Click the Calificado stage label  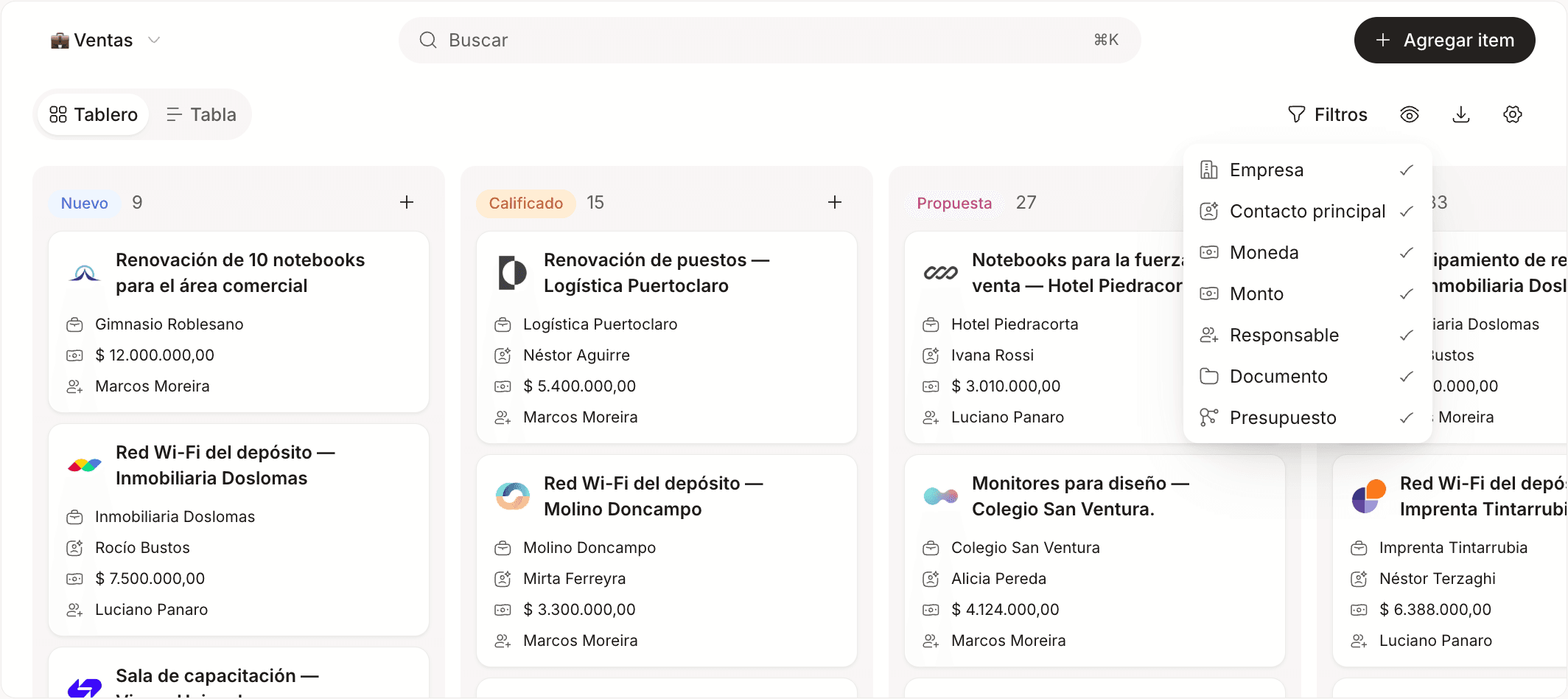pos(526,203)
